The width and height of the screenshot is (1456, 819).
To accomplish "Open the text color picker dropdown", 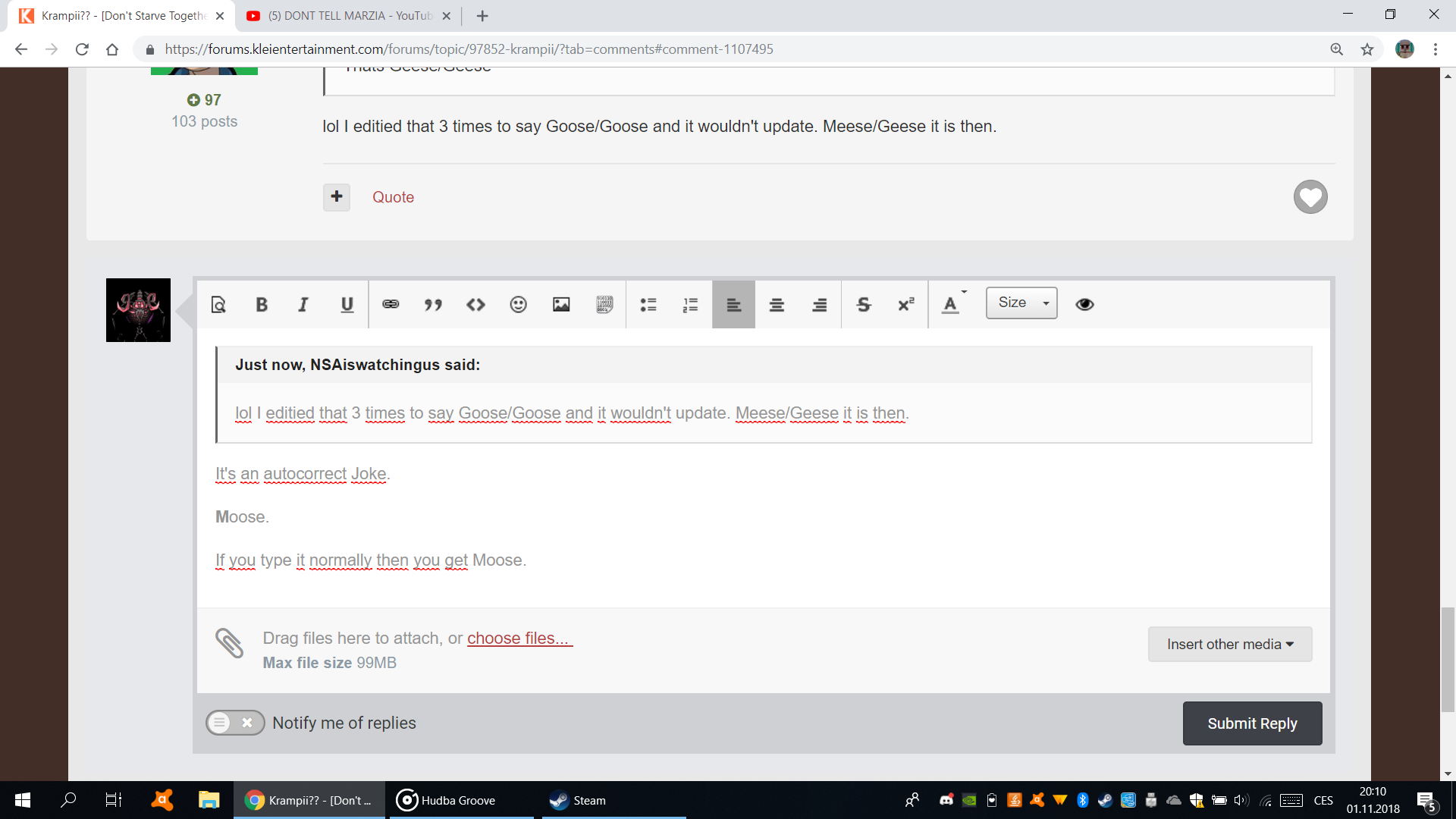I will click(952, 304).
